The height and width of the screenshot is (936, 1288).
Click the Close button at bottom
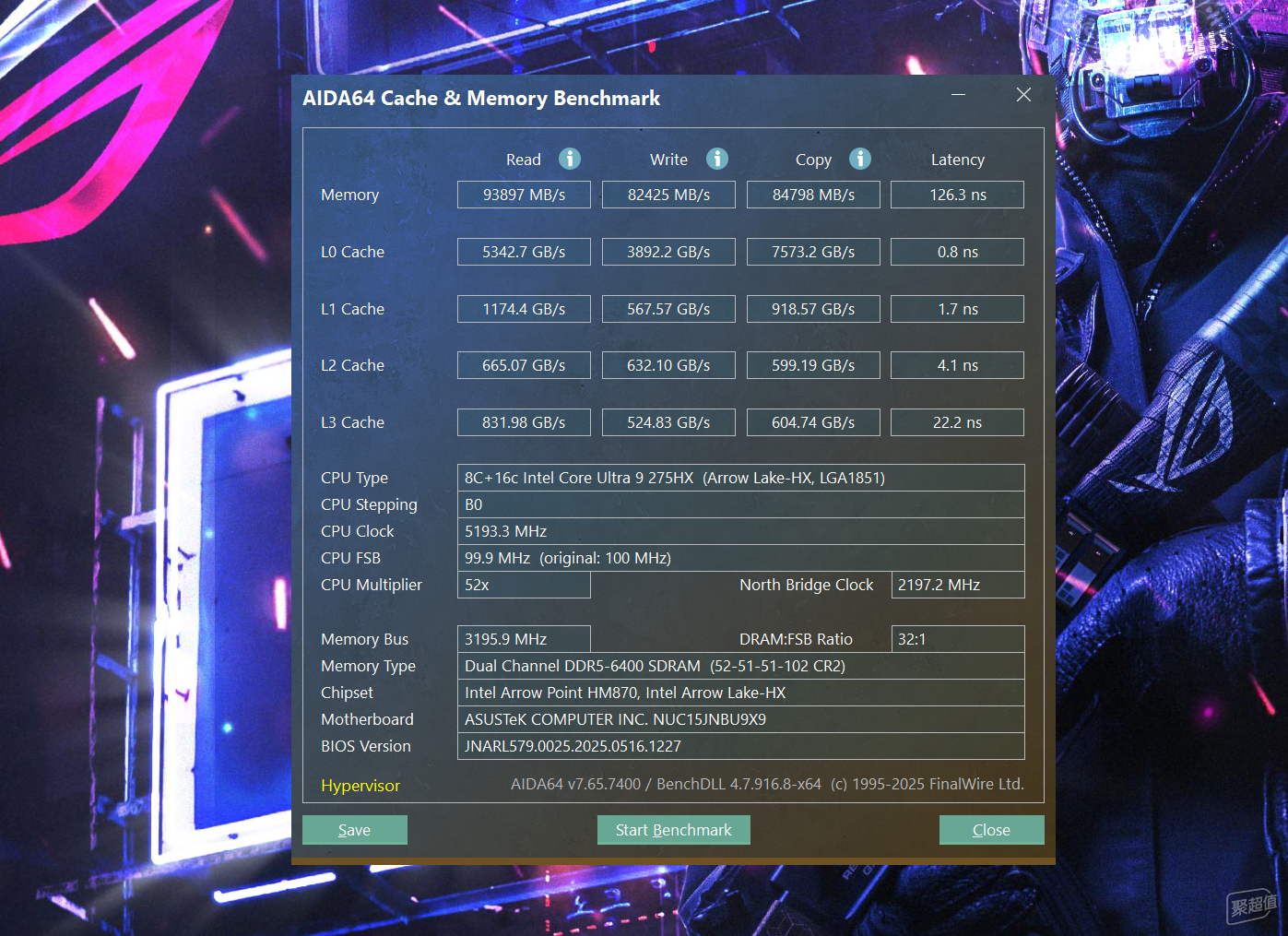(x=992, y=830)
